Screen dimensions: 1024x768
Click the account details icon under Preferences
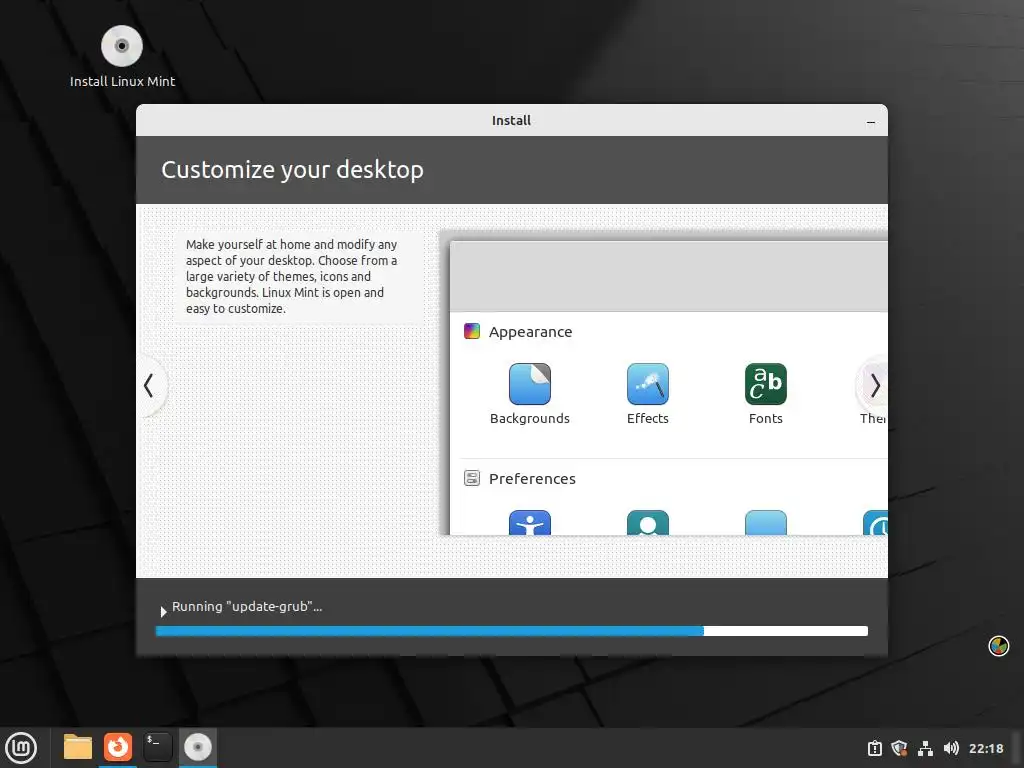pyautogui.click(x=647, y=522)
